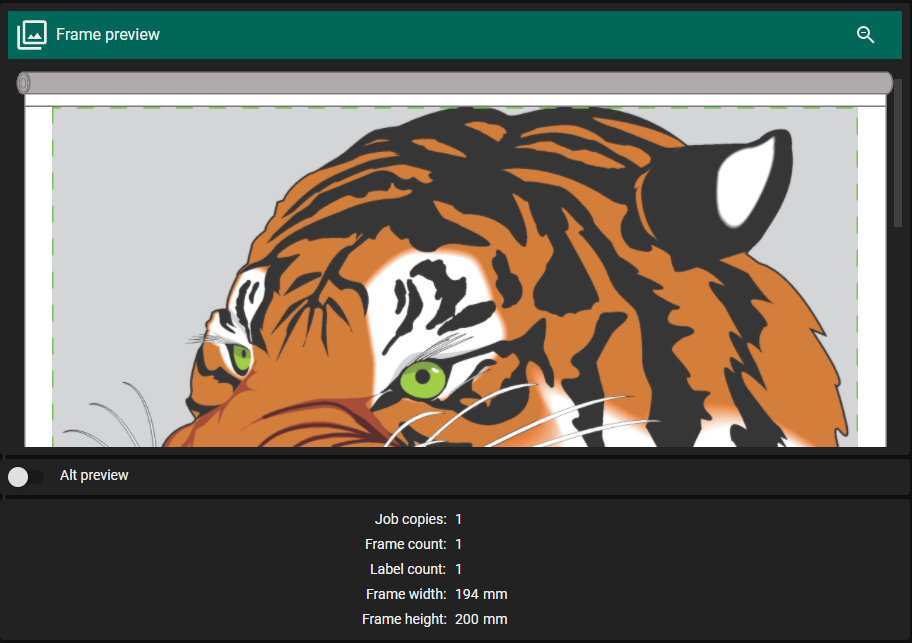Click the white margin left of frame
The image size is (912, 643).
[38, 280]
